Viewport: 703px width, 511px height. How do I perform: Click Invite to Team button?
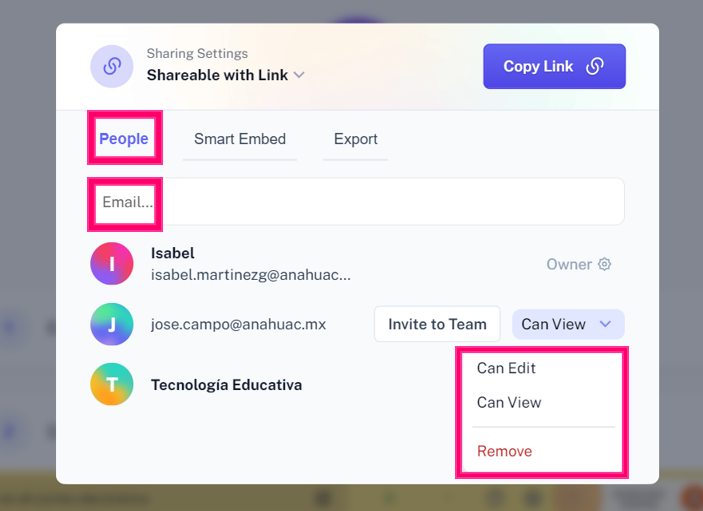coord(437,324)
